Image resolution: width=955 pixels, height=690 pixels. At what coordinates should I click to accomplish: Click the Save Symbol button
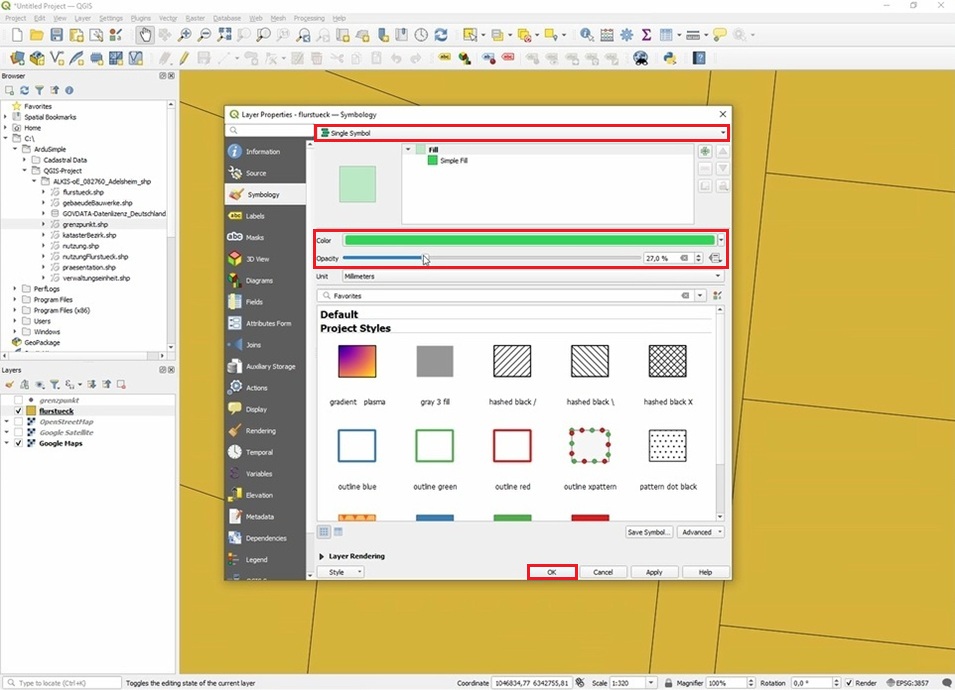tap(649, 532)
